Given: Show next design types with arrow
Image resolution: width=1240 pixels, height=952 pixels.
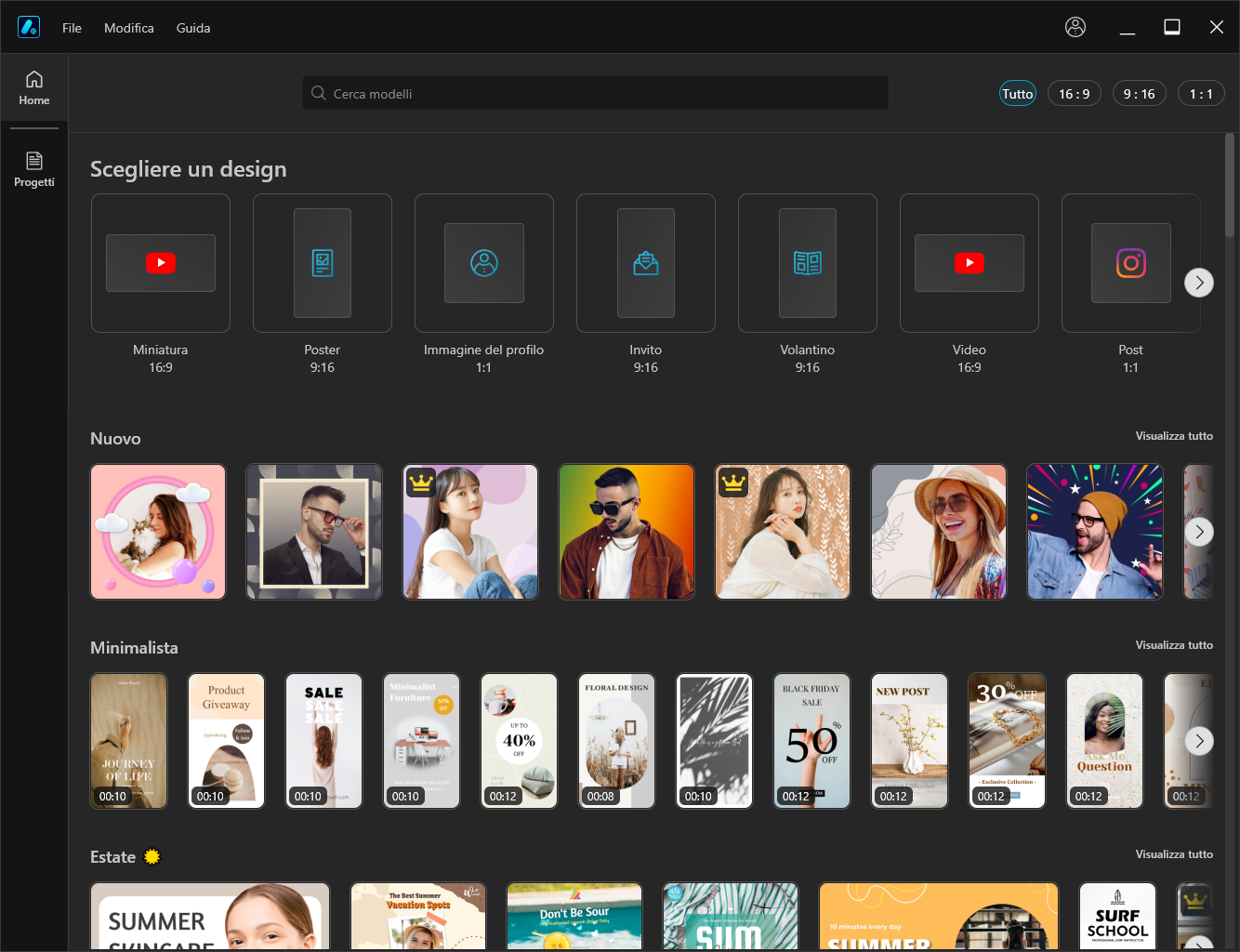Looking at the screenshot, I should point(1199,282).
